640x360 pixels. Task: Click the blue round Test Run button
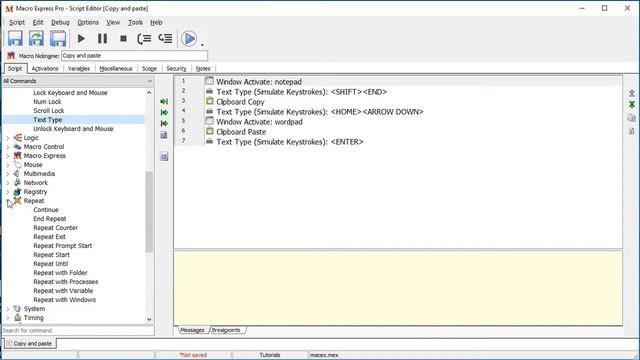(189, 39)
